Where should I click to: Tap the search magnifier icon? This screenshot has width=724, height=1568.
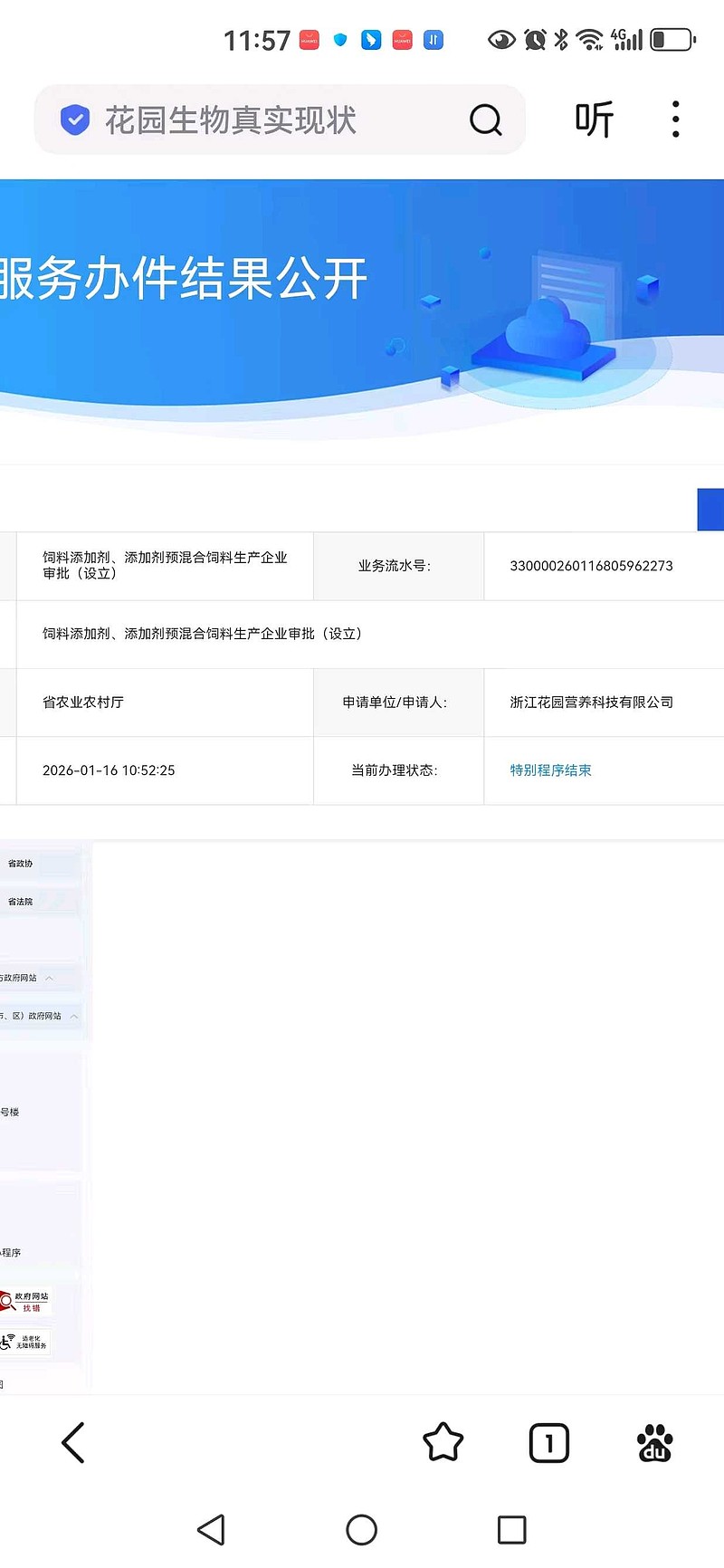pyautogui.click(x=486, y=120)
